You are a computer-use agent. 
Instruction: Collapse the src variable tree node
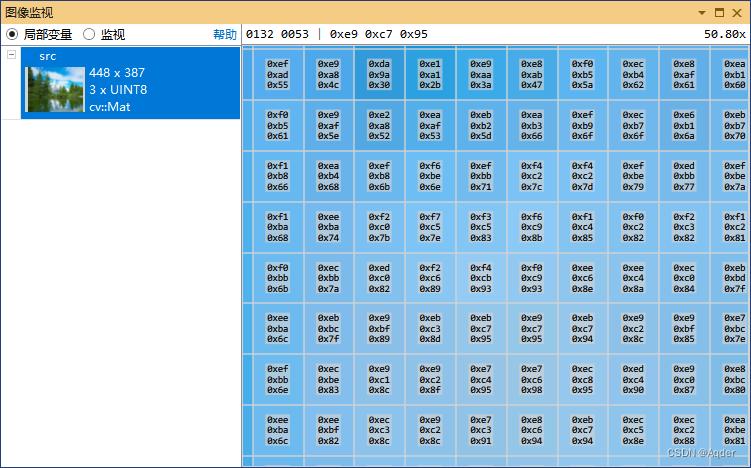coord(11,55)
